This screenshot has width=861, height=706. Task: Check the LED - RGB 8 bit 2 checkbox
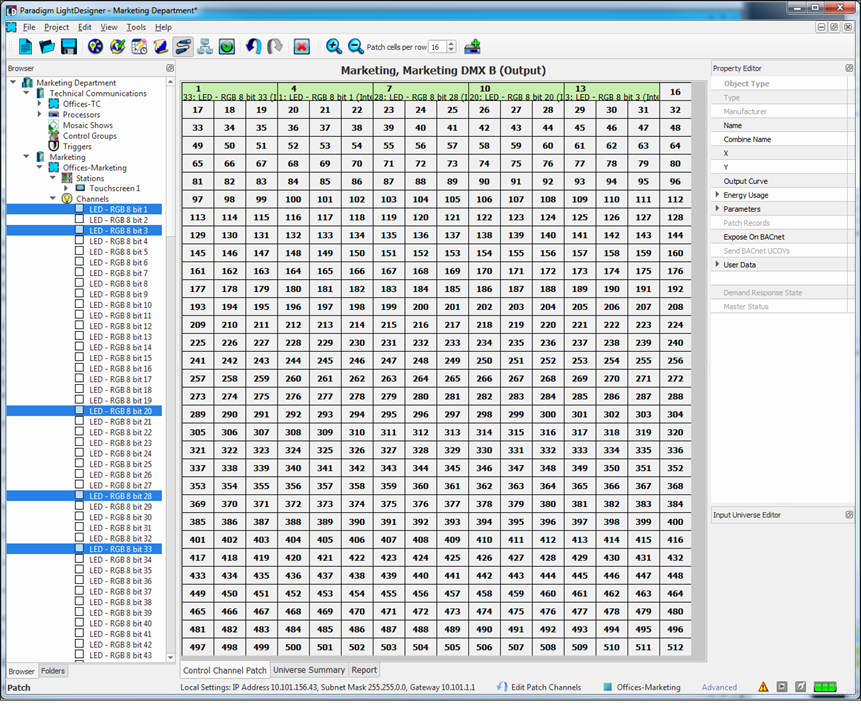(x=80, y=220)
